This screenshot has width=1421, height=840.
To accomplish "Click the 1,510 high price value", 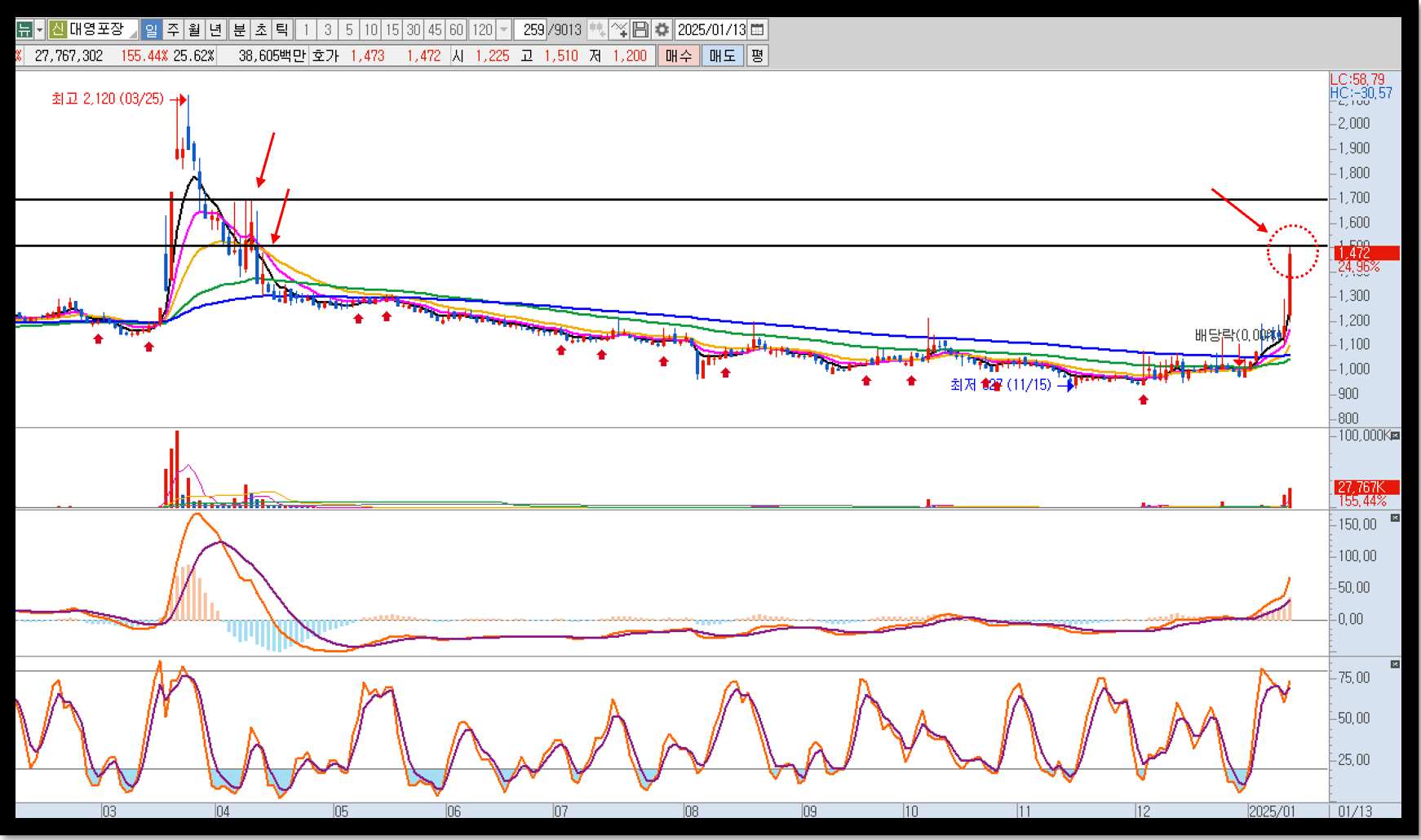I will click(x=560, y=55).
